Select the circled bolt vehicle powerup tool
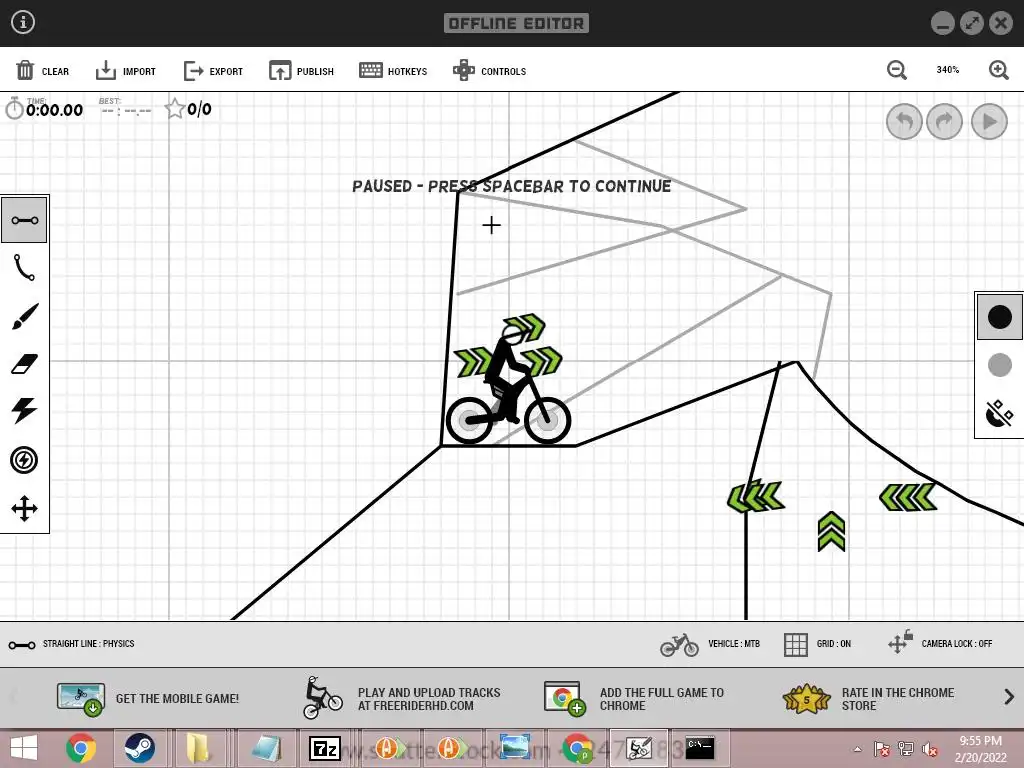 click(x=24, y=460)
